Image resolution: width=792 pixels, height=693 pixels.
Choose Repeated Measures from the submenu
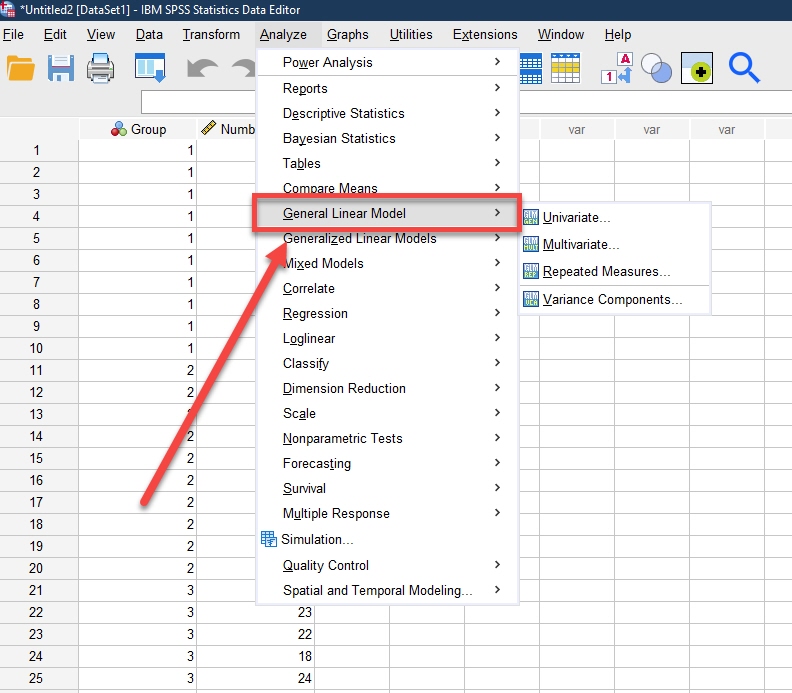click(x=615, y=271)
